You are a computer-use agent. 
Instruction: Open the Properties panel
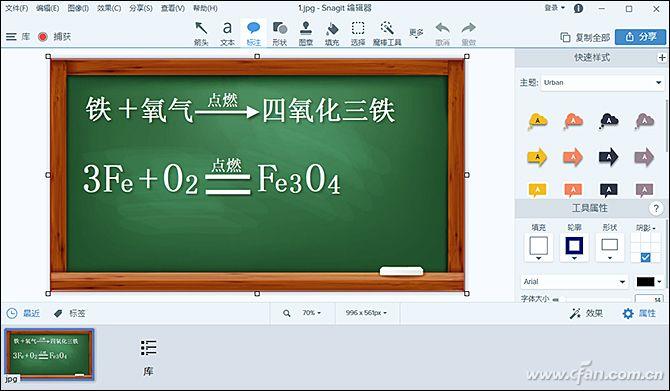pyautogui.click(x=639, y=314)
